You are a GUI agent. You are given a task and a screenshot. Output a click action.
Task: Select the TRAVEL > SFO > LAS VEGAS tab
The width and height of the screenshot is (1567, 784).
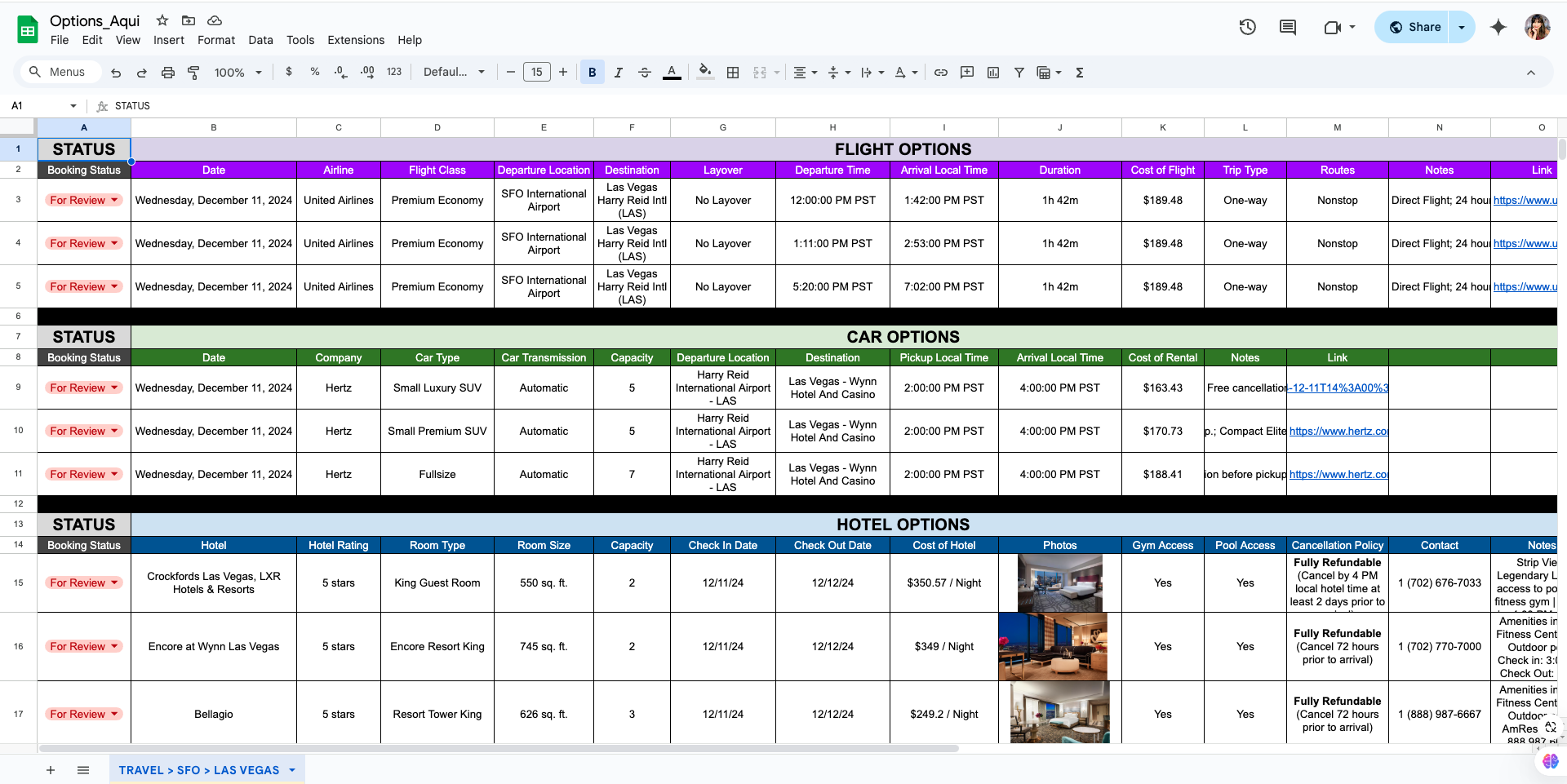tap(199, 770)
